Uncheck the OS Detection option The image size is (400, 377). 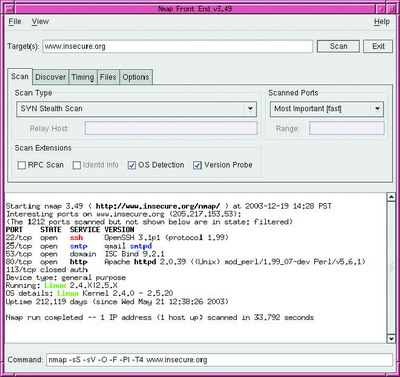click(x=132, y=165)
